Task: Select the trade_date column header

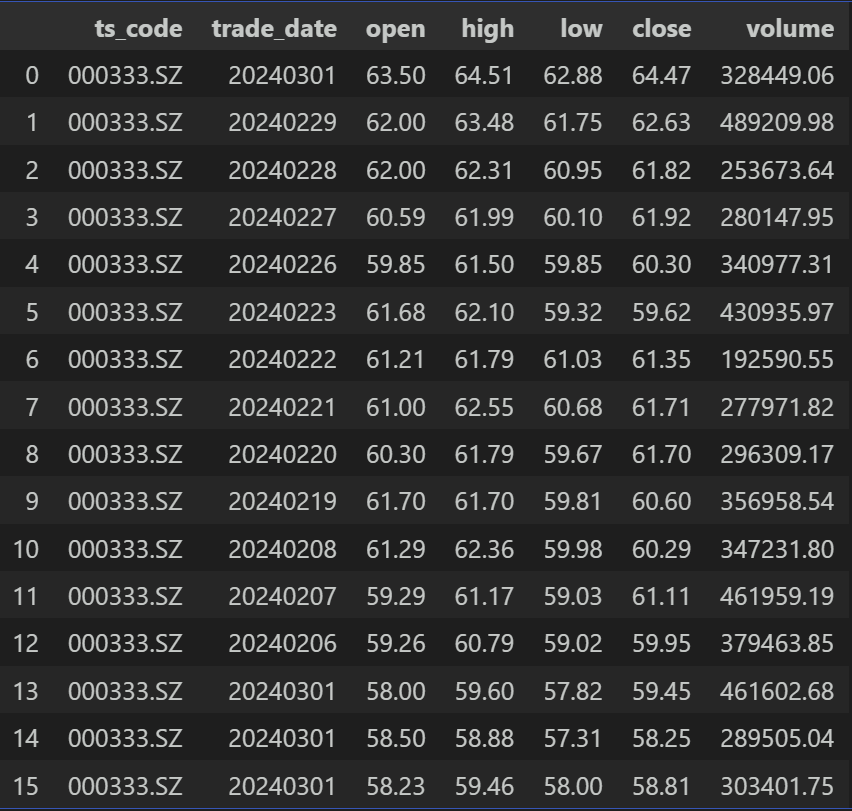Action: tap(273, 29)
